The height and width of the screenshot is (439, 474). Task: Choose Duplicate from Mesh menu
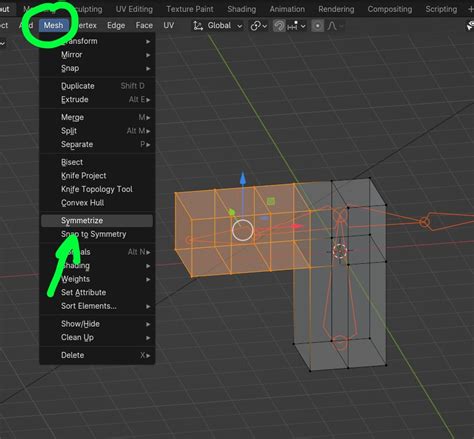(x=97, y=86)
